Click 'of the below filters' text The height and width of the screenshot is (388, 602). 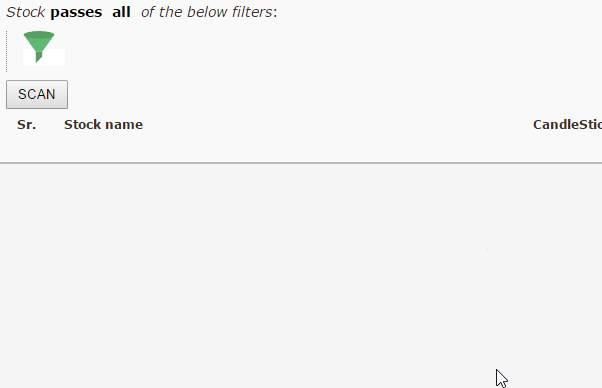tap(207, 12)
